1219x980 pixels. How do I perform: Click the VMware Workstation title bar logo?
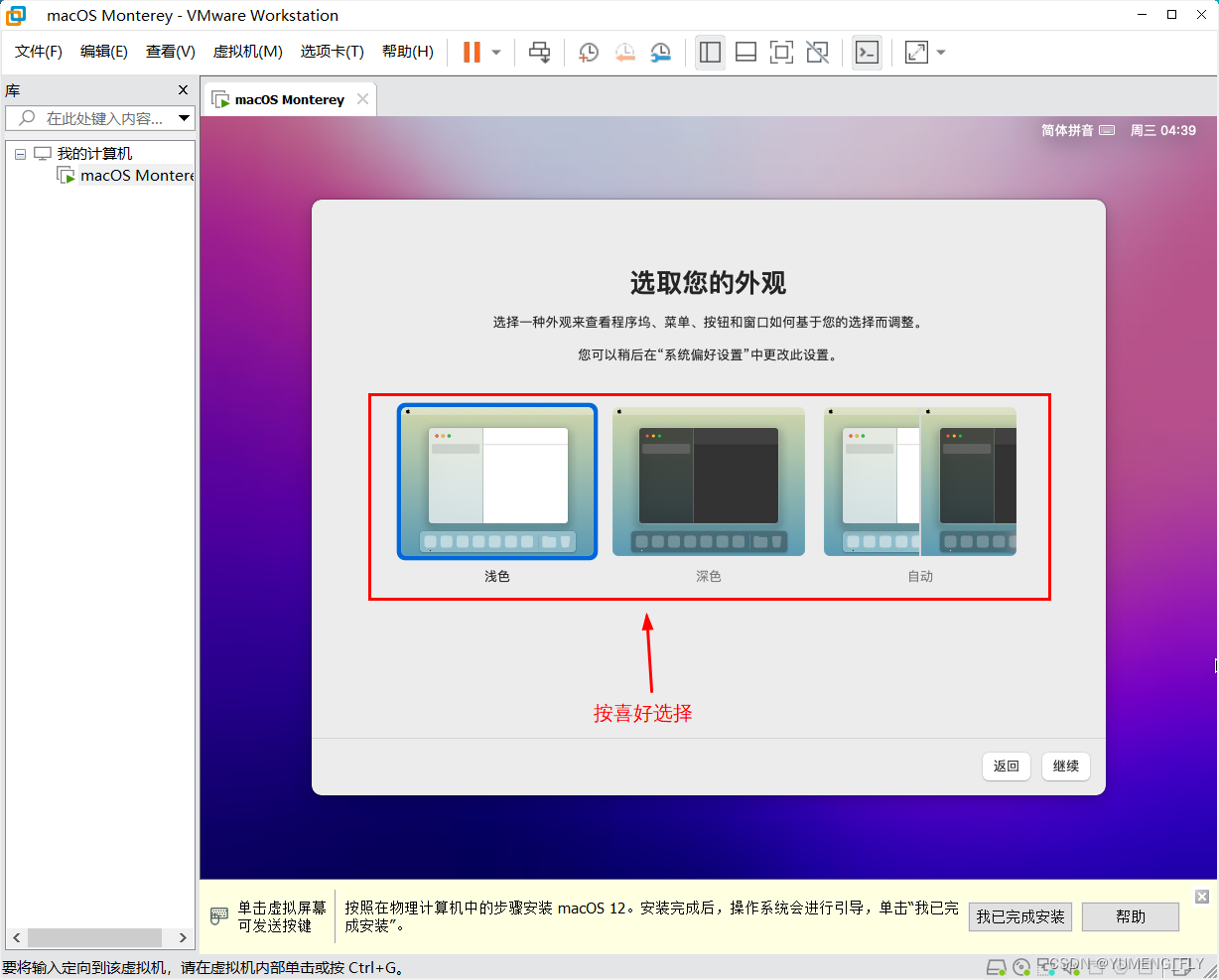[16, 15]
